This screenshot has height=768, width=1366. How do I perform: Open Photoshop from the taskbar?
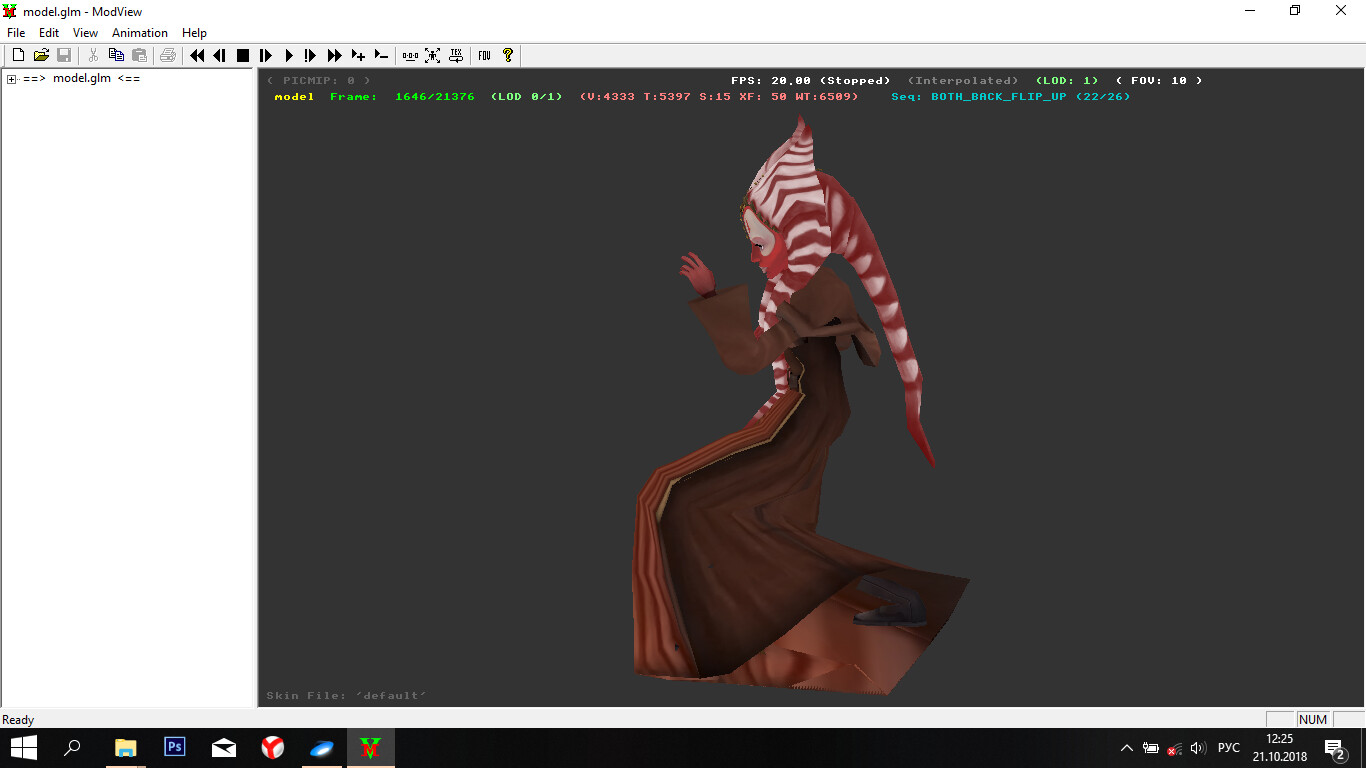click(x=174, y=748)
